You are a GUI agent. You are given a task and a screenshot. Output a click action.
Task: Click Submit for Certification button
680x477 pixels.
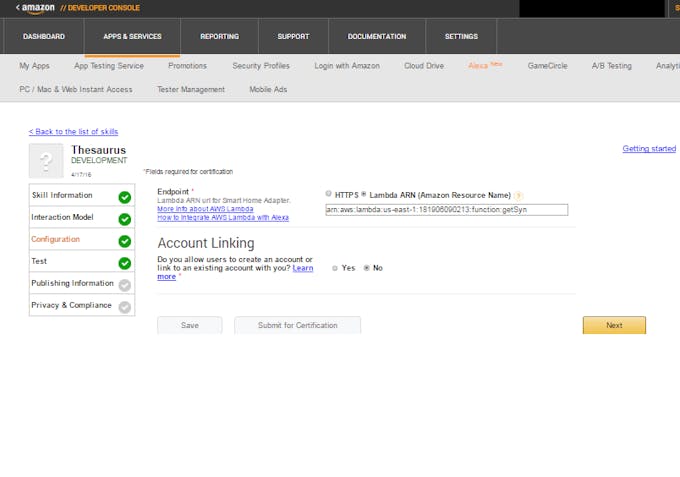point(298,325)
